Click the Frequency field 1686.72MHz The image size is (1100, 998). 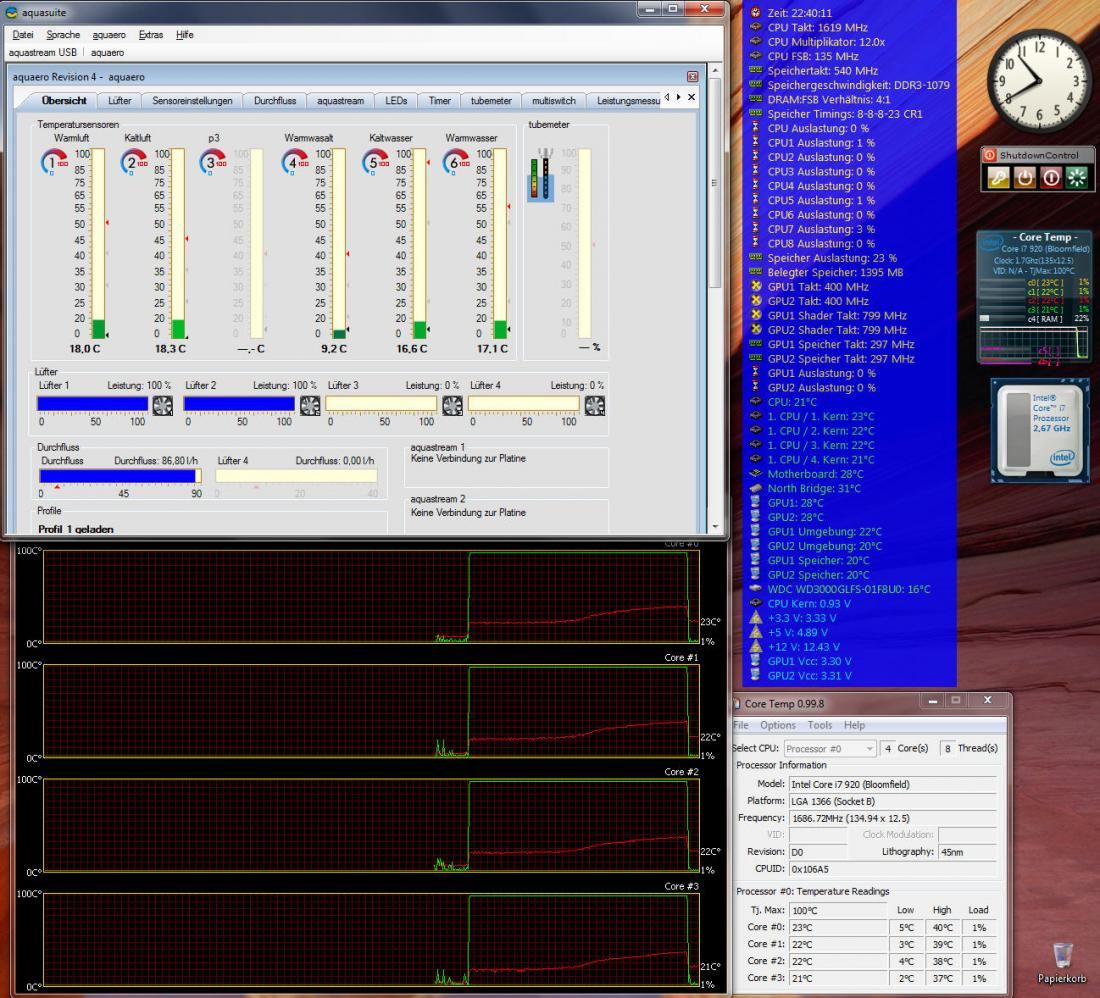(x=893, y=818)
